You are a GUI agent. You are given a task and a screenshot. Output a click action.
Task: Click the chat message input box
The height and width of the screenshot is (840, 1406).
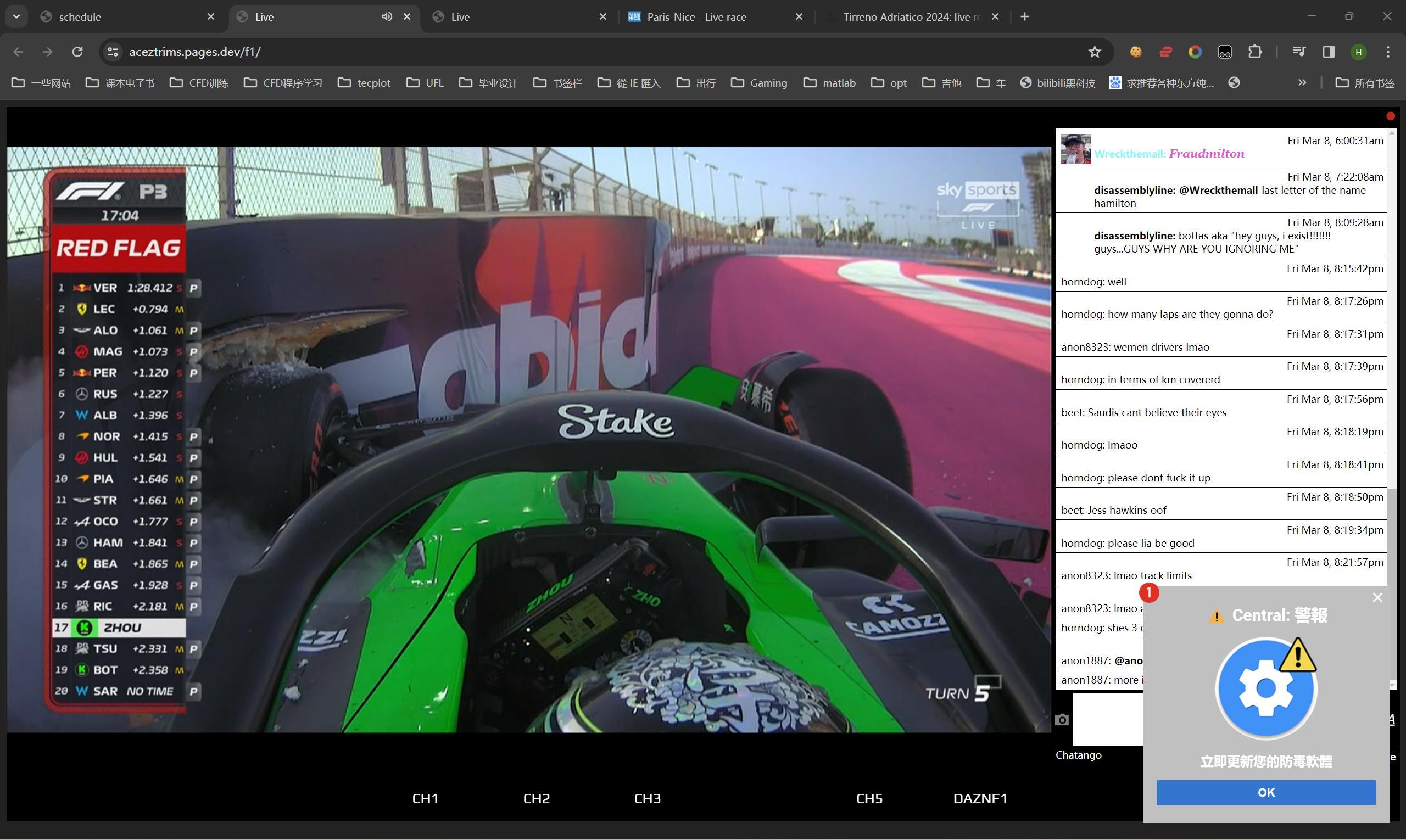(x=1108, y=719)
